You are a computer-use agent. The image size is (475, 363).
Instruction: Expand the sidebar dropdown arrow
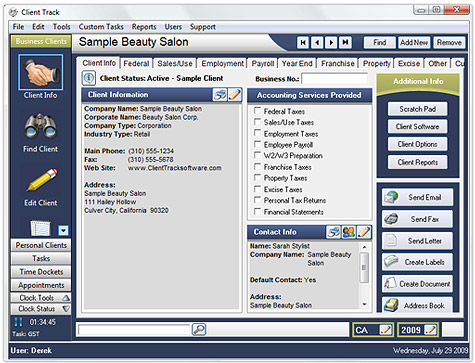pos(63,230)
